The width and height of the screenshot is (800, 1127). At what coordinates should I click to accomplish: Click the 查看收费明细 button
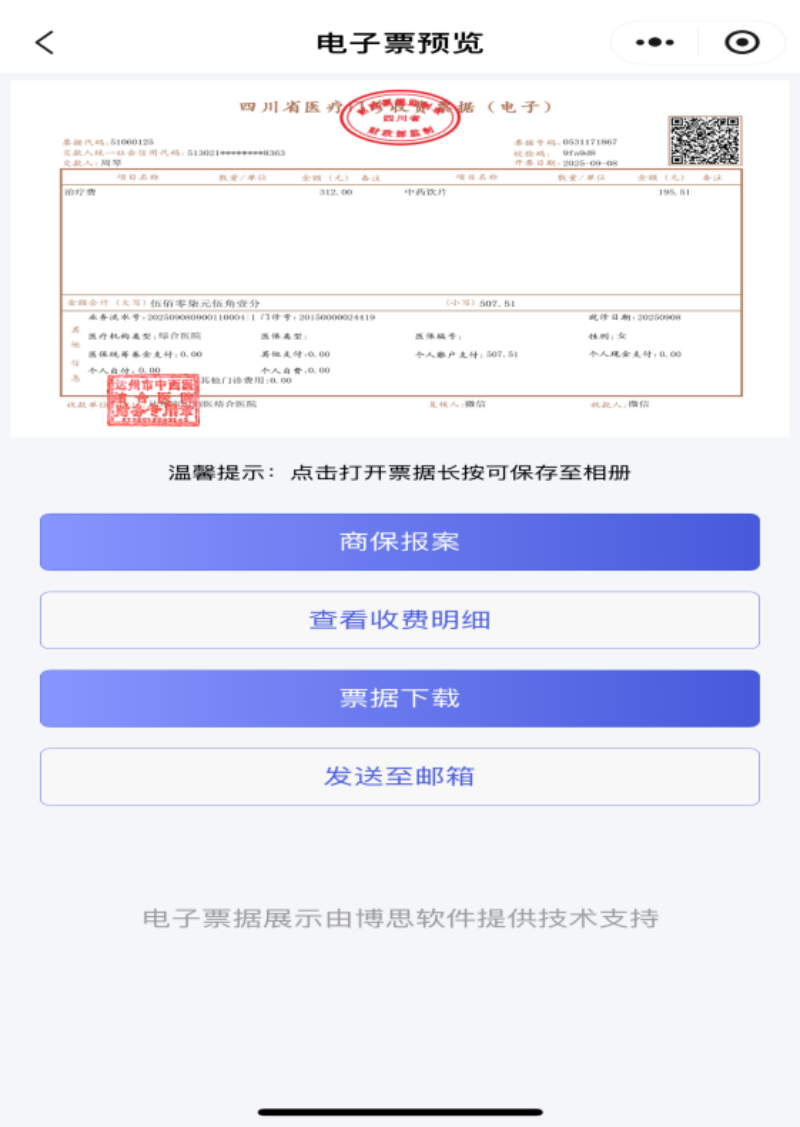click(x=400, y=620)
